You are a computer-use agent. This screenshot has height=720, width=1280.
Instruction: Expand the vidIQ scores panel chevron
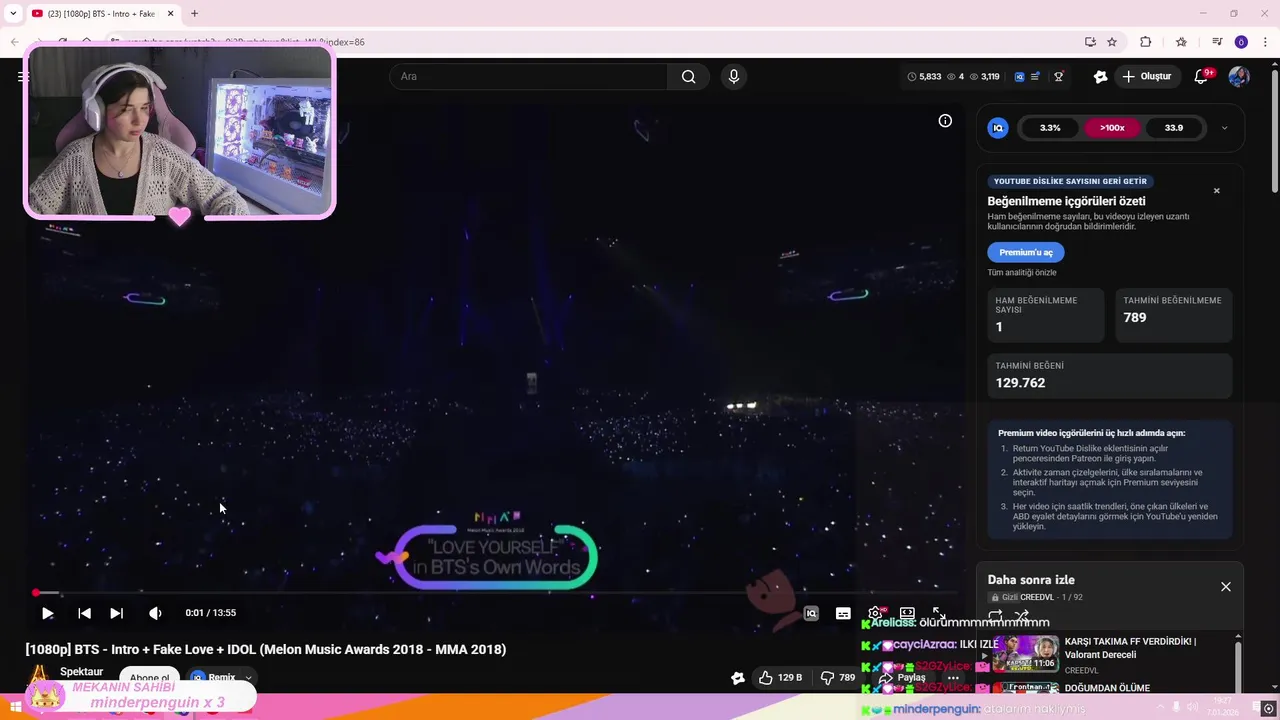click(1224, 128)
